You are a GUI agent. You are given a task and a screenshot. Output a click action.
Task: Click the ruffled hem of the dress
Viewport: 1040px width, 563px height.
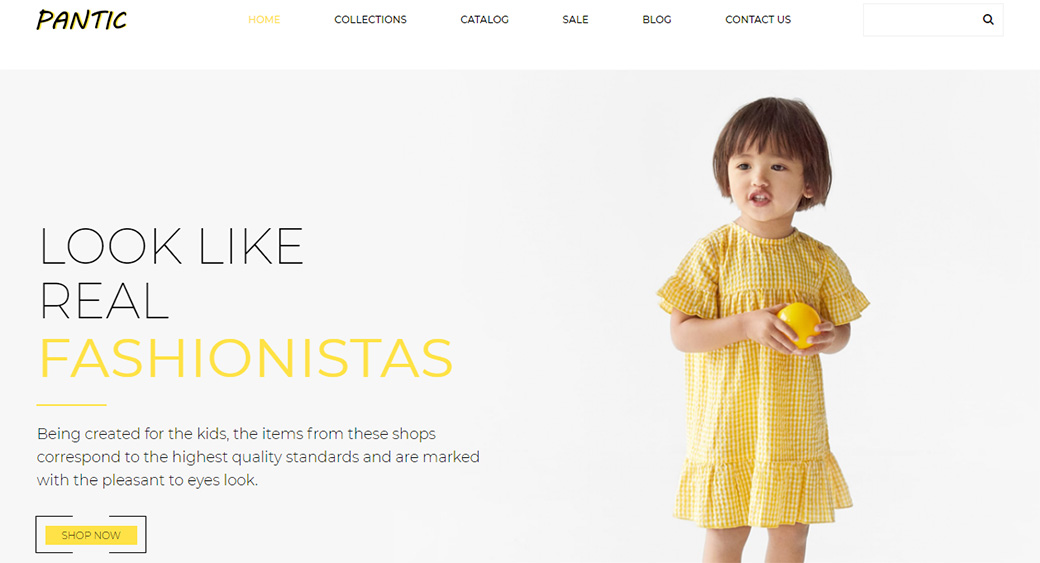point(763,491)
